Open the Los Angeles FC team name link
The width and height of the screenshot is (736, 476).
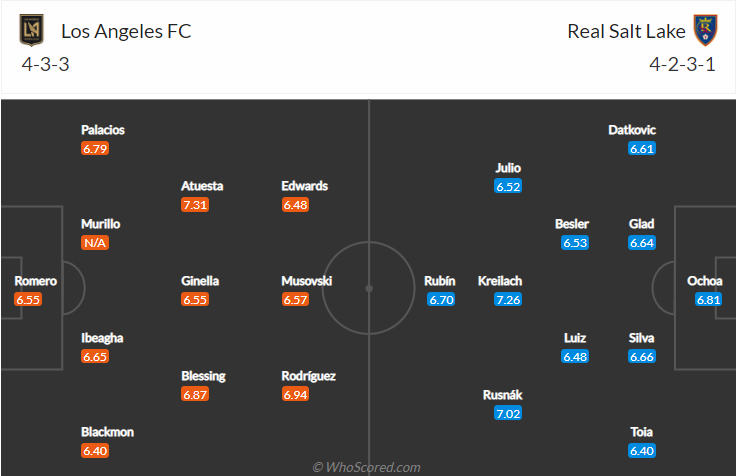coord(126,31)
